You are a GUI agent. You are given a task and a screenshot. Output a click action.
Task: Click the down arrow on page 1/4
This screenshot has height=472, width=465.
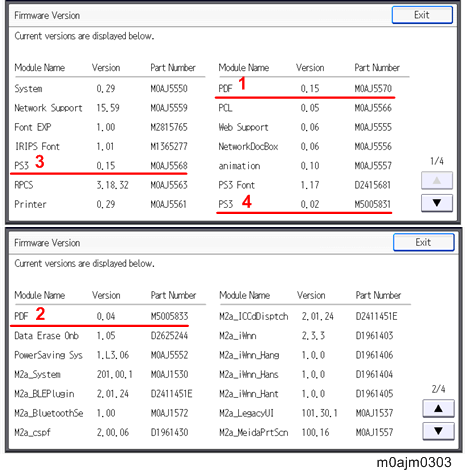click(437, 203)
